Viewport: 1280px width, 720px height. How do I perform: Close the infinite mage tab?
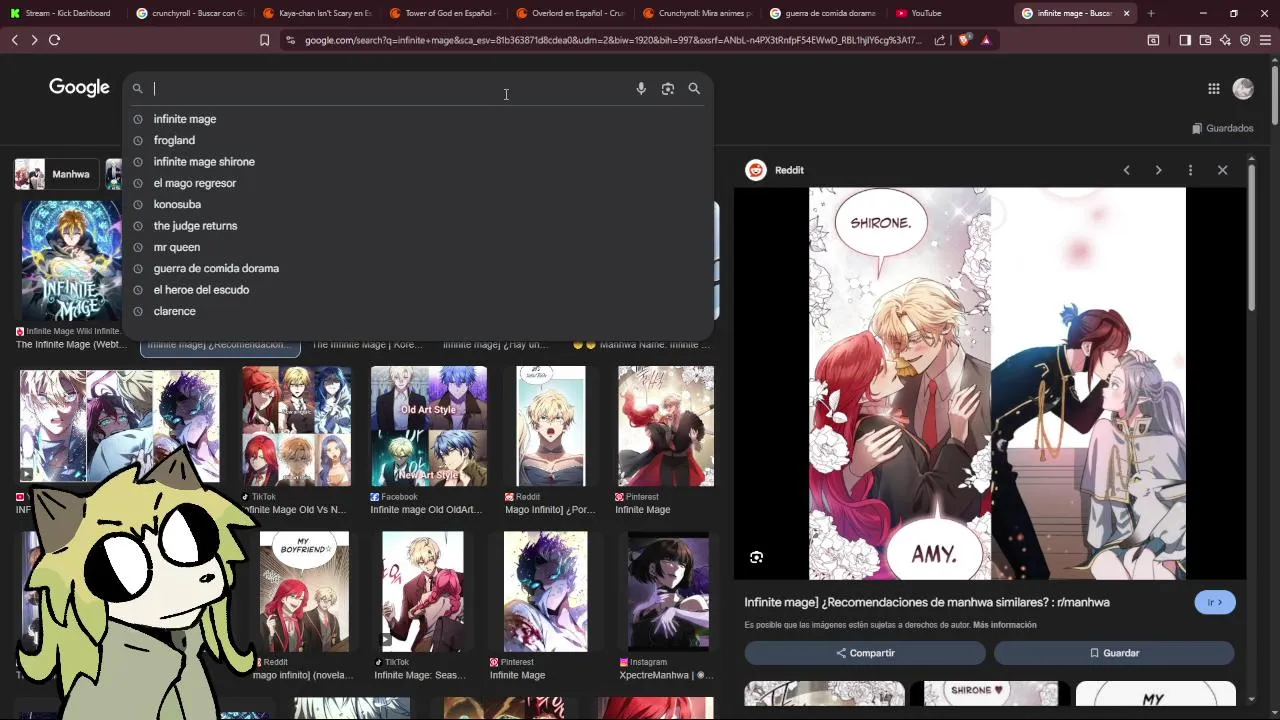[x=1126, y=13]
